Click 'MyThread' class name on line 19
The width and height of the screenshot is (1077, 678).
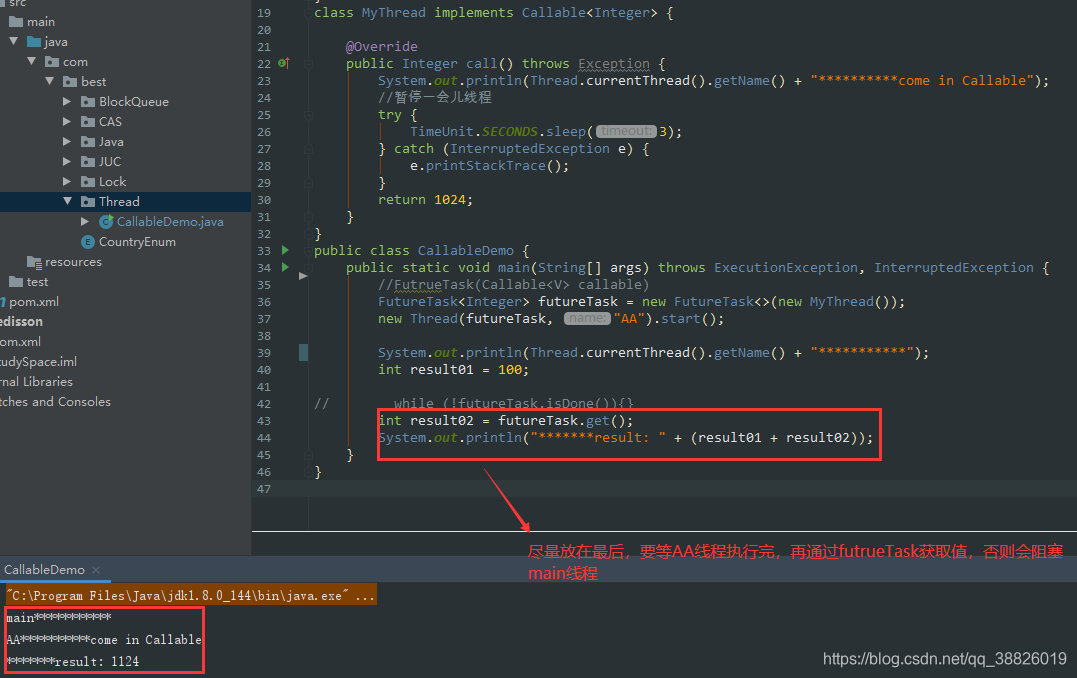point(394,12)
